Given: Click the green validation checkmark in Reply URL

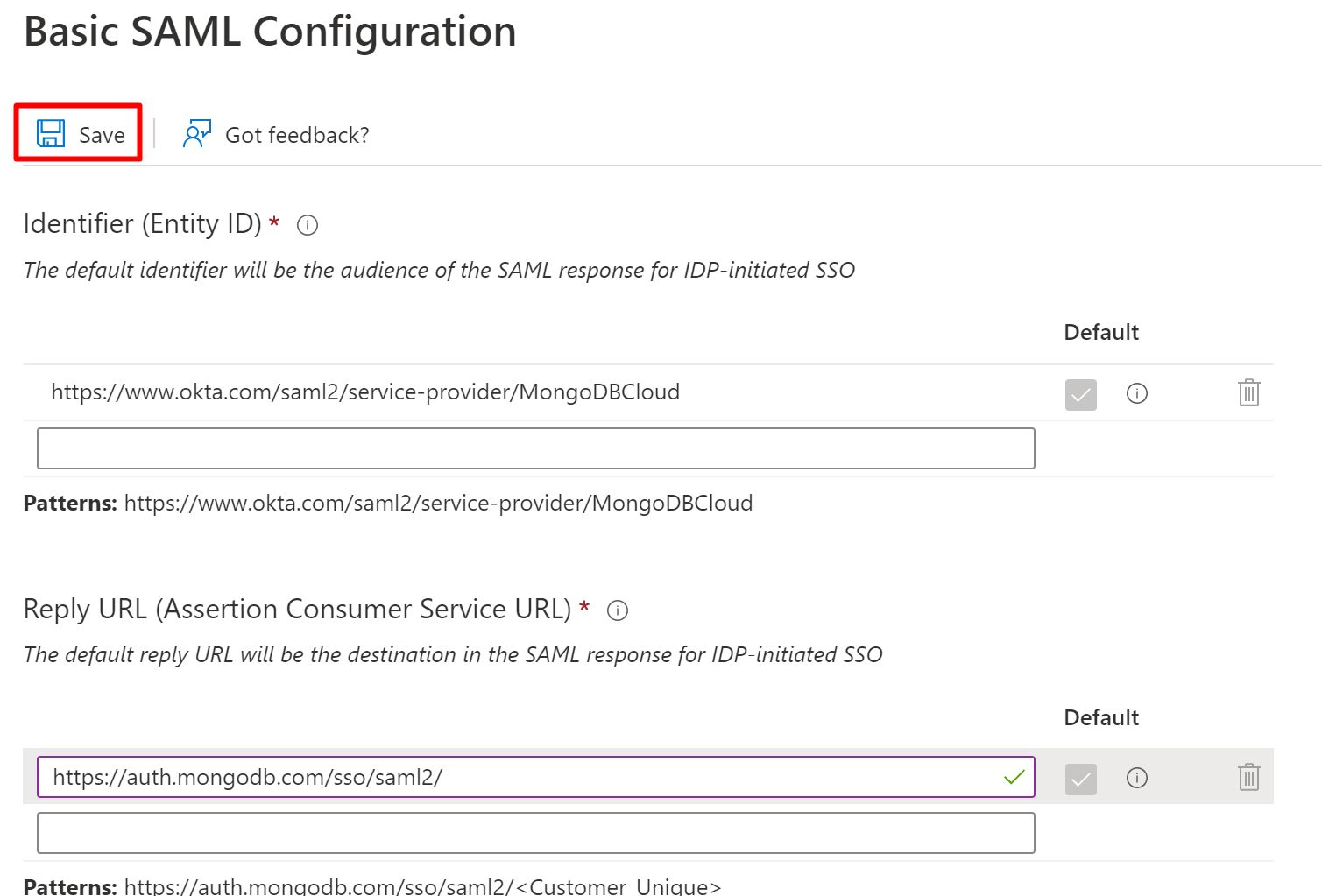Looking at the screenshot, I should [x=1014, y=777].
